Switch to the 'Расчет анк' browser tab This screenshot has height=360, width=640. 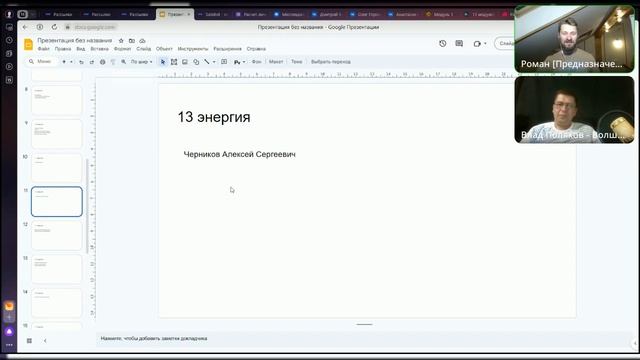pyautogui.click(x=251, y=14)
